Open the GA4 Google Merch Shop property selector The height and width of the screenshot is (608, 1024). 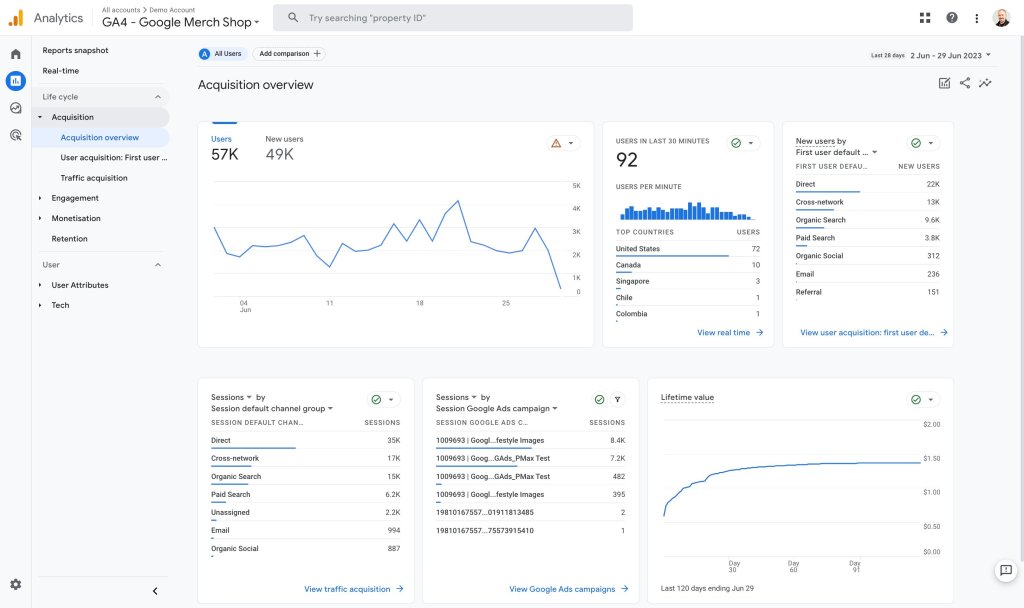(x=180, y=22)
